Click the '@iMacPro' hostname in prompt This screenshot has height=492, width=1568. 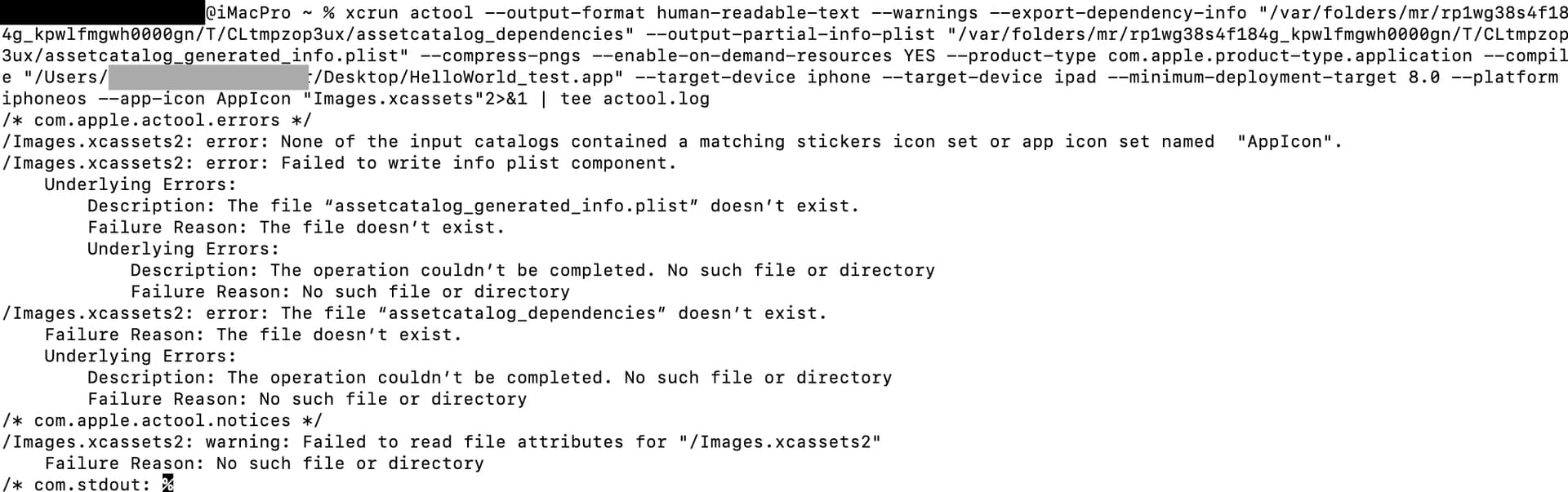click(x=248, y=13)
